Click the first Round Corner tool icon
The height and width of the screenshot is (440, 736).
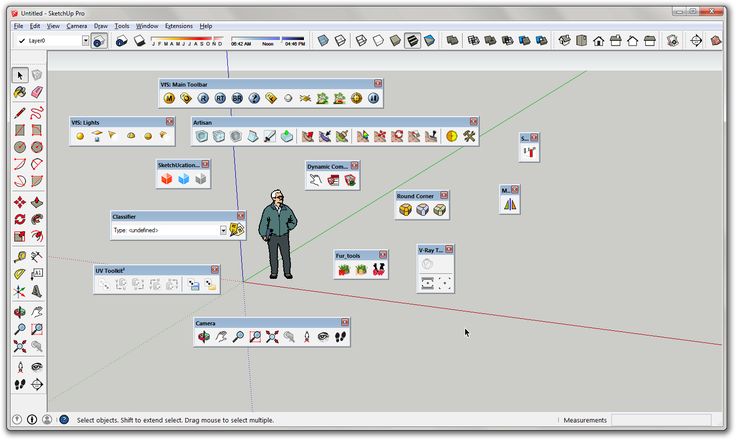[406, 210]
